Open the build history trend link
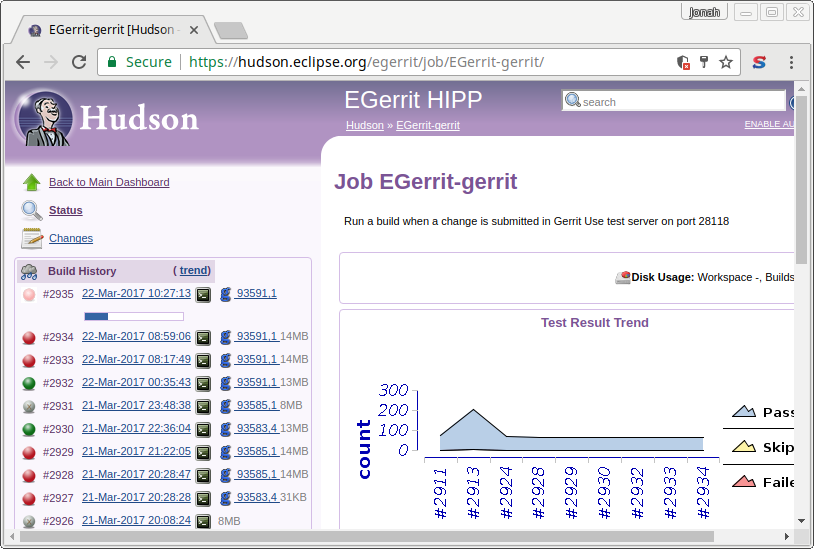This screenshot has height=549, width=814. (x=194, y=270)
